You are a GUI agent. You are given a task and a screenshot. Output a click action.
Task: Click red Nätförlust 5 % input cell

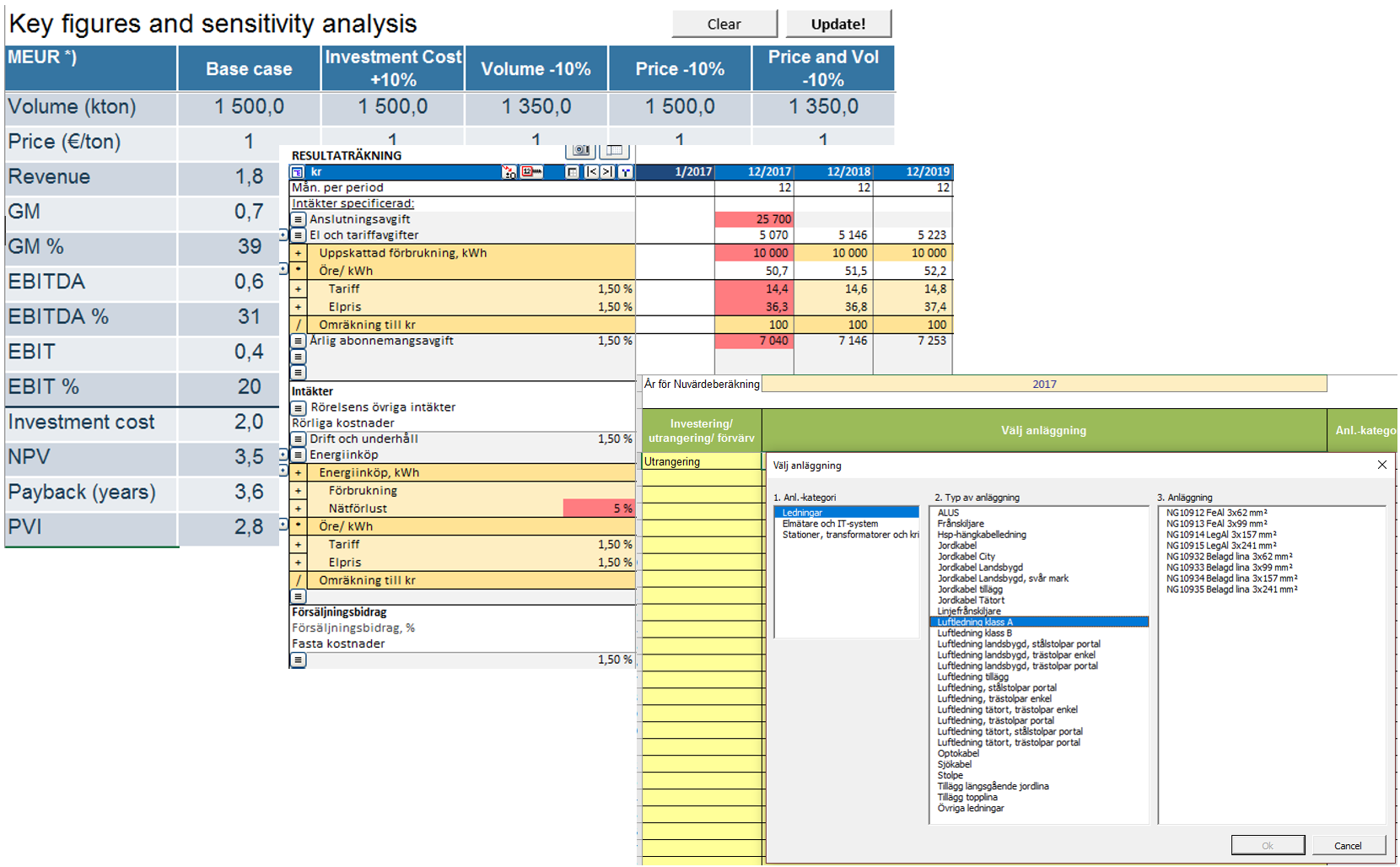coord(599,509)
